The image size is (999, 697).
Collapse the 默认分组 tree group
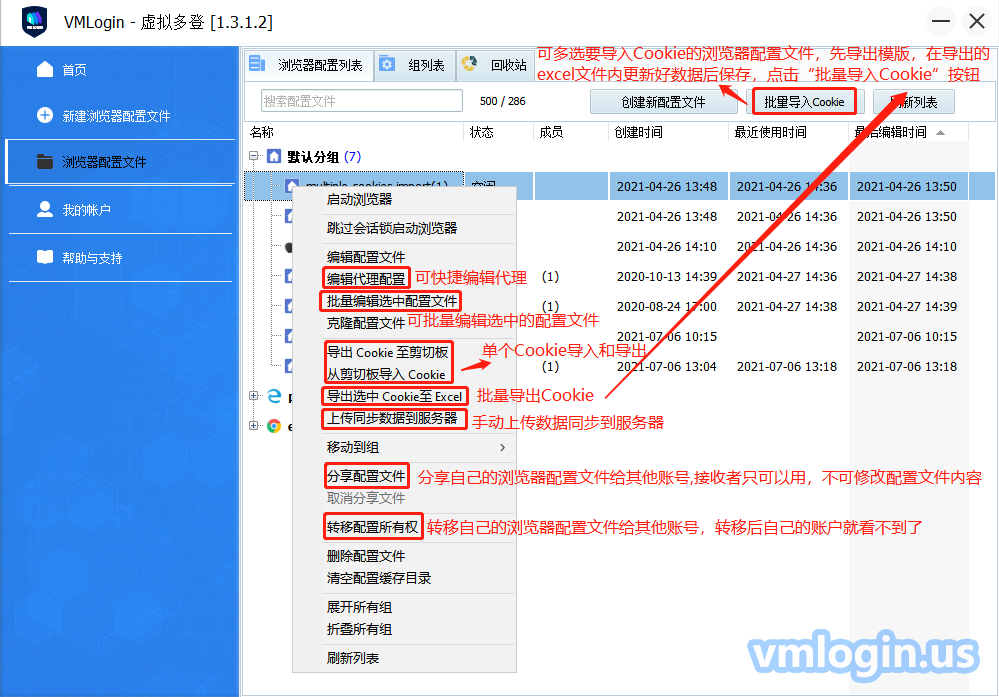coord(254,155)
